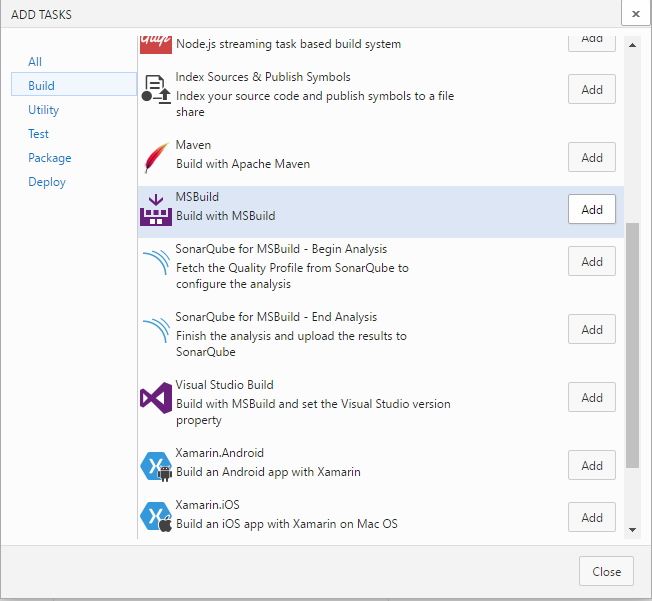This screenshot has width=652, height=601.
Task: Click the scrollbar up arrow
Action: 632,45
